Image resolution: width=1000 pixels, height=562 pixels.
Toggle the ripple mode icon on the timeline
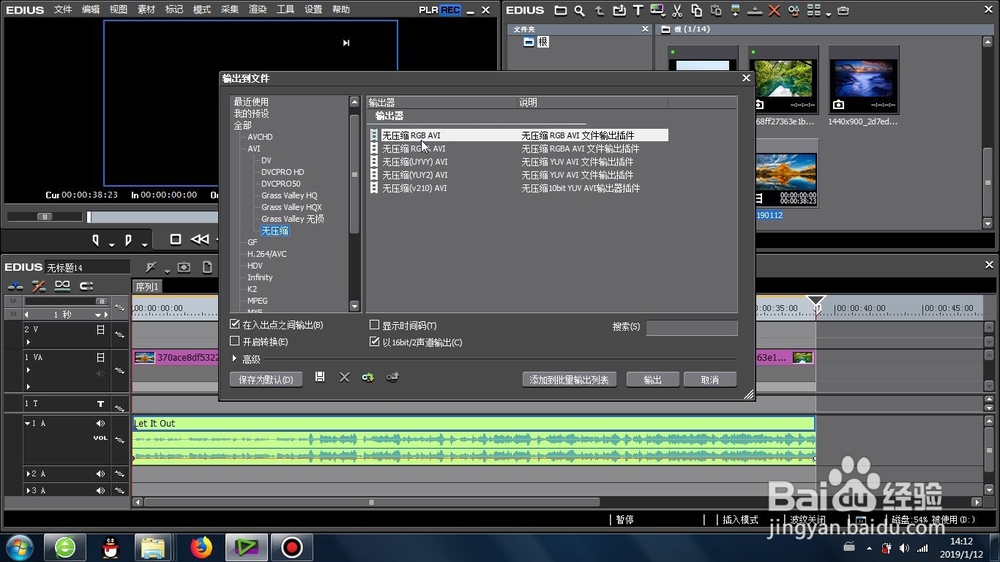pyautogui.click(x=38, y=286)
